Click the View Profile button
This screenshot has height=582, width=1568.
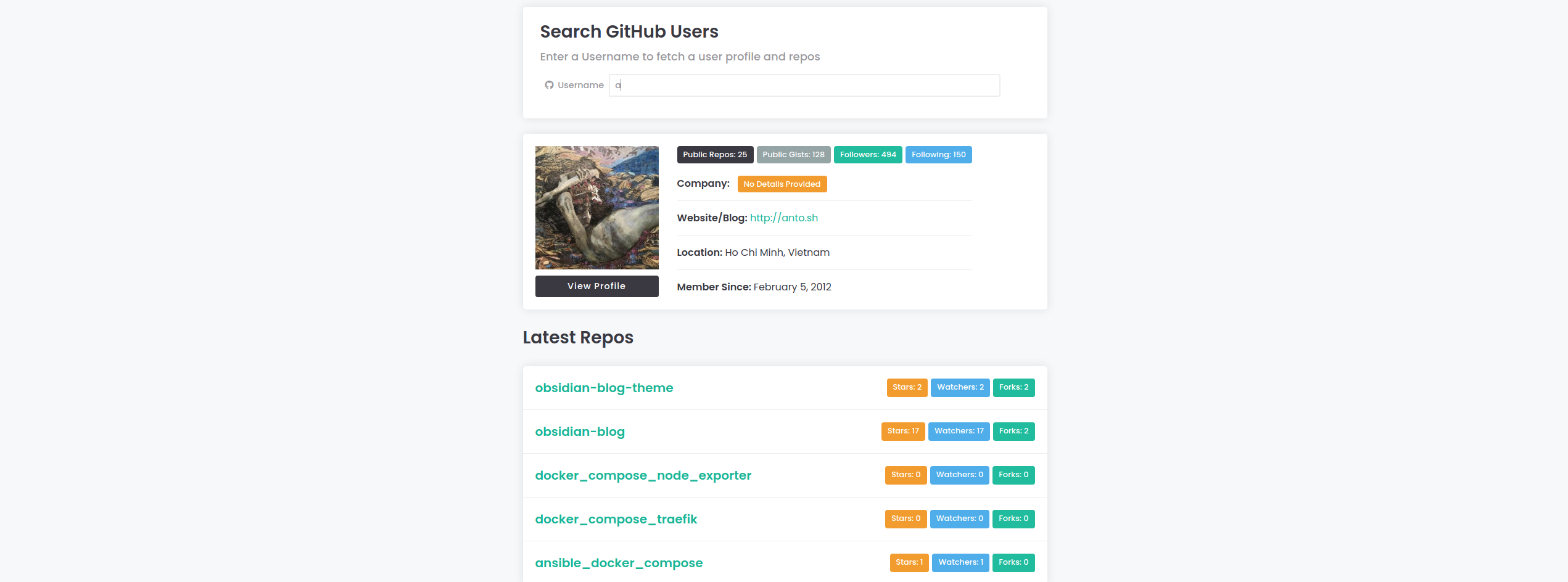click(596, 286)
